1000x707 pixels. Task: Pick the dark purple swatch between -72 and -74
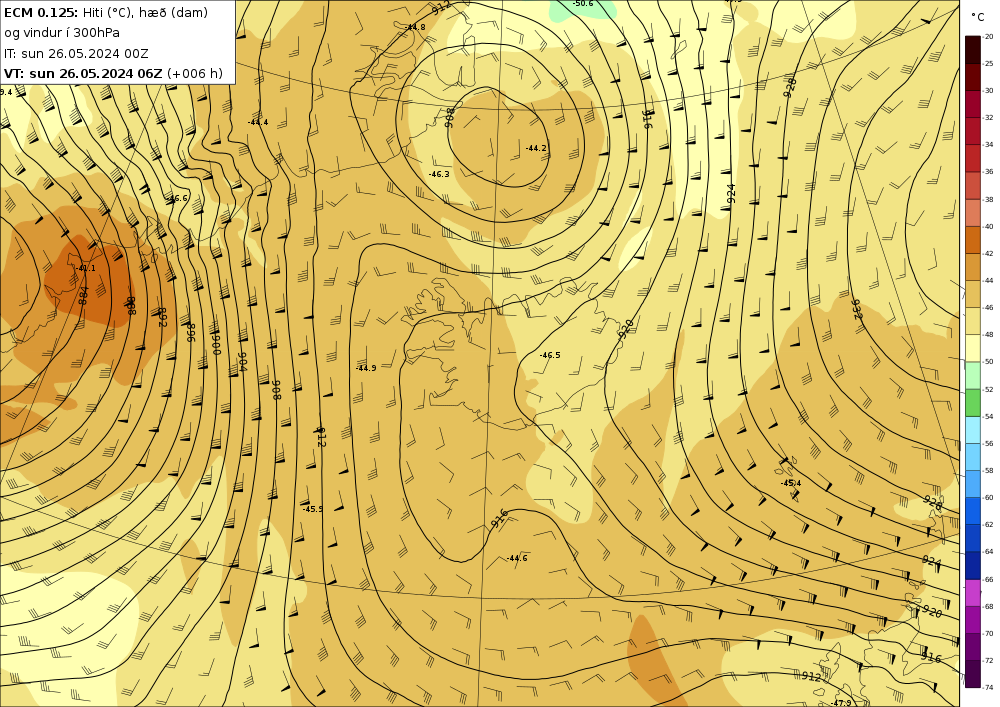(973, 673)
